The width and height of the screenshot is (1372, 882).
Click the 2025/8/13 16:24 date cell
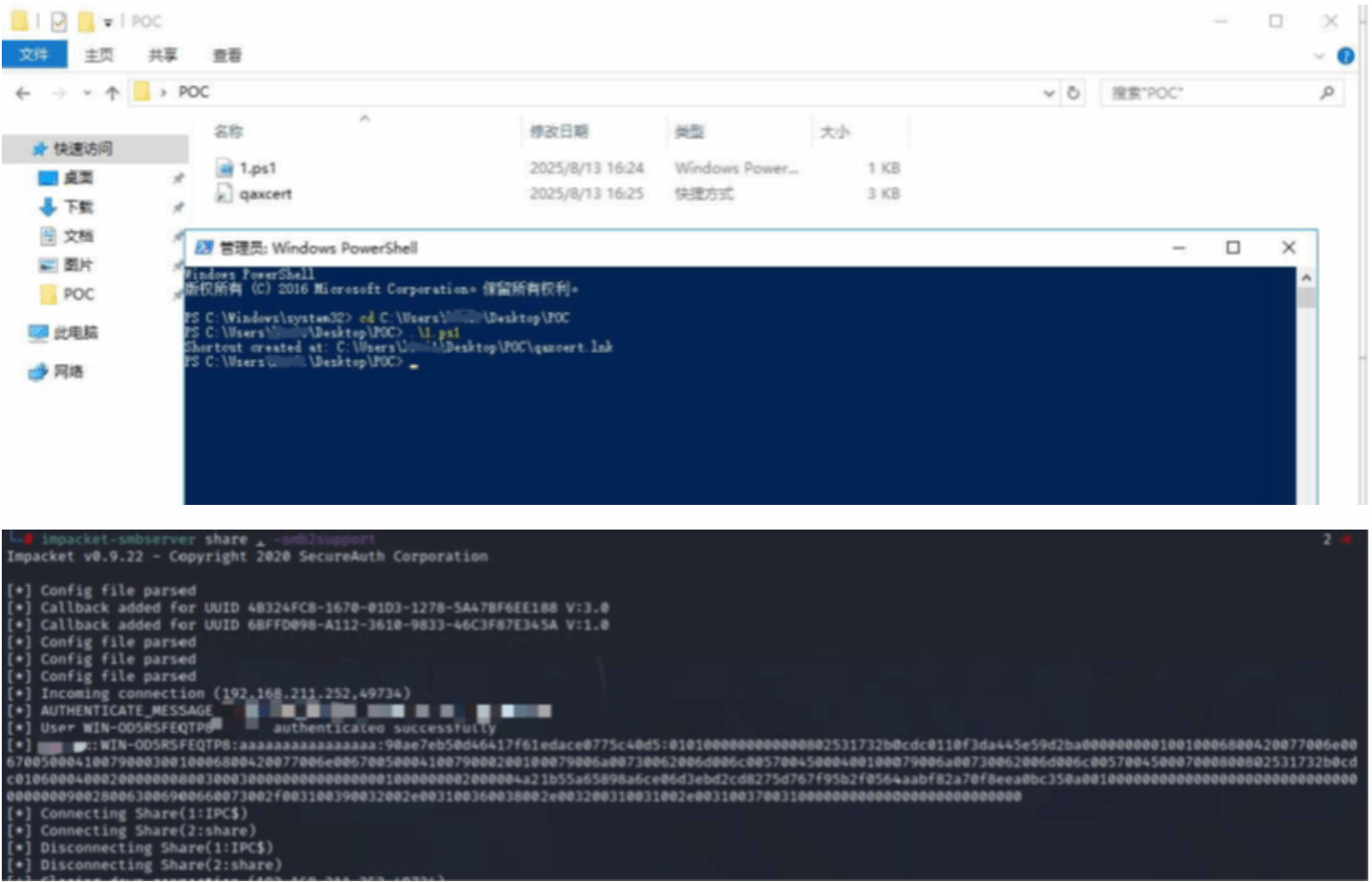586,168
